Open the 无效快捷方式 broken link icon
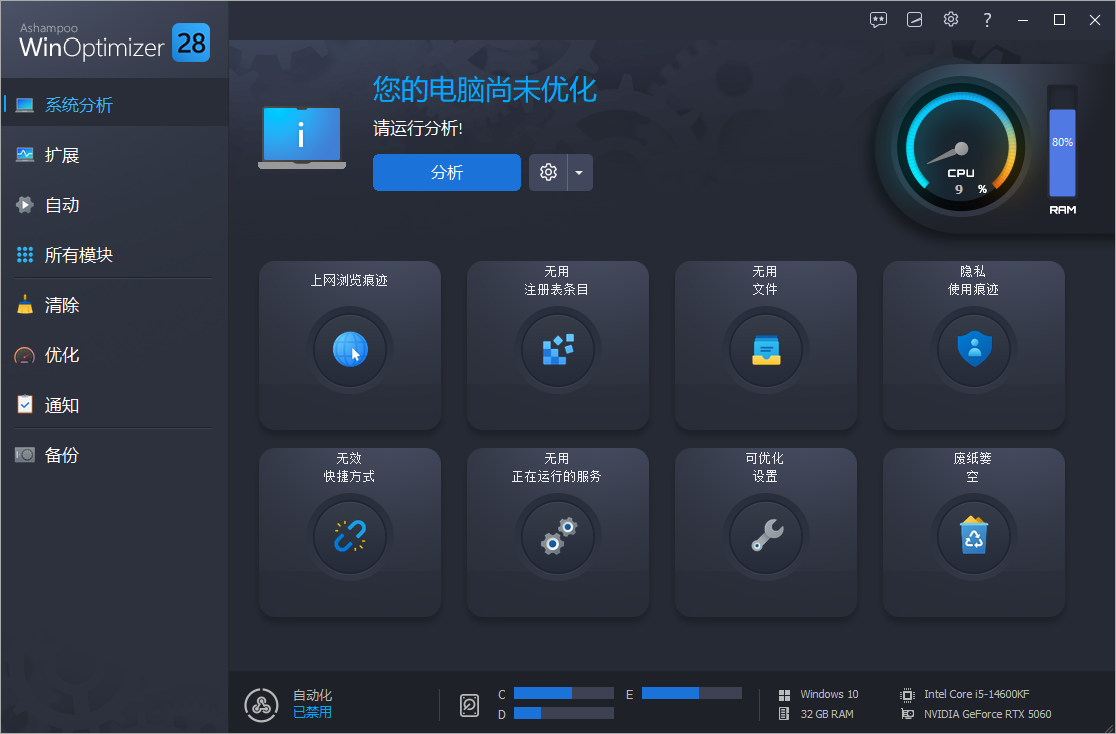1116x734 pixels. click(x=349, y=536)
